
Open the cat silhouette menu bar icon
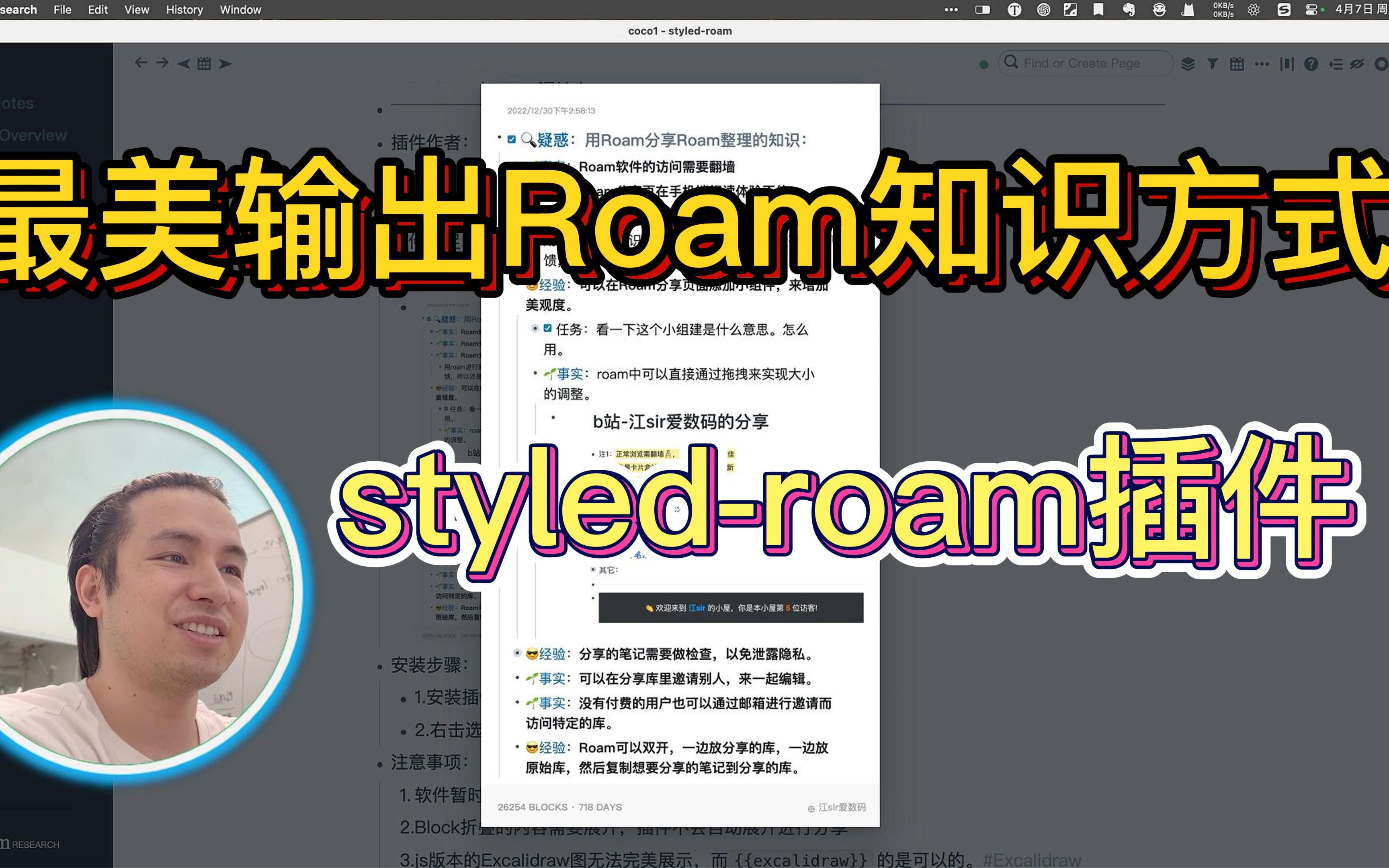tap(1188, 10)
